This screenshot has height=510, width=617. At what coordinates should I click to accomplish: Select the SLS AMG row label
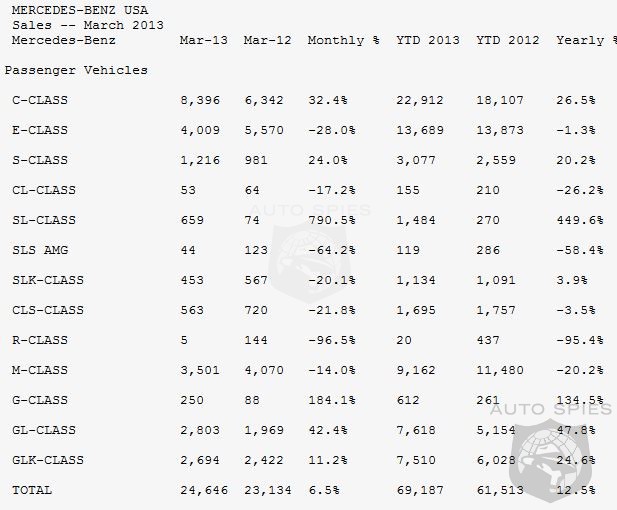[x=40, y=250]
